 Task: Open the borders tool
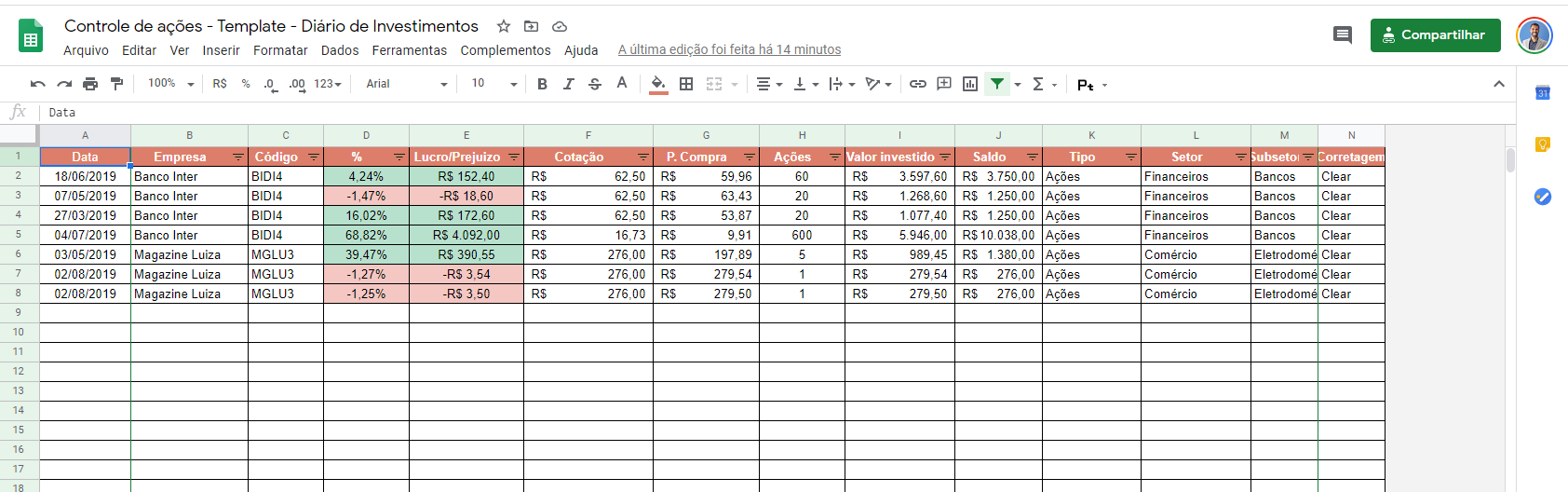click(x=686, y=84)
